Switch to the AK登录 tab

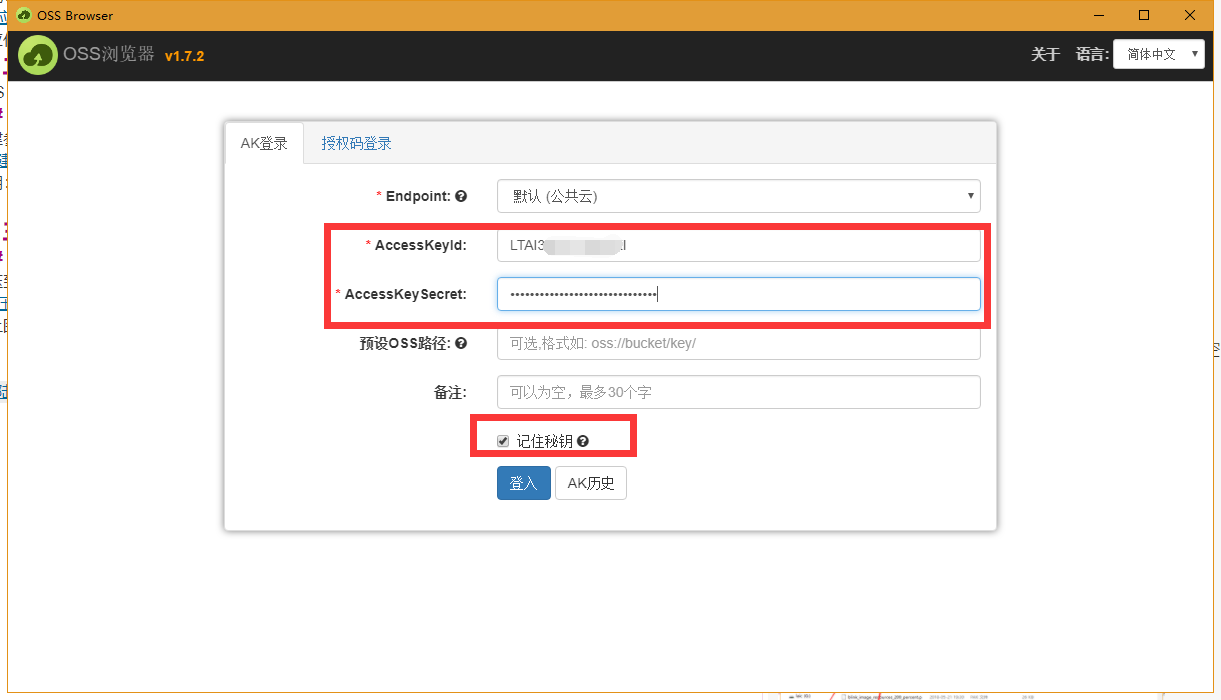264,143
